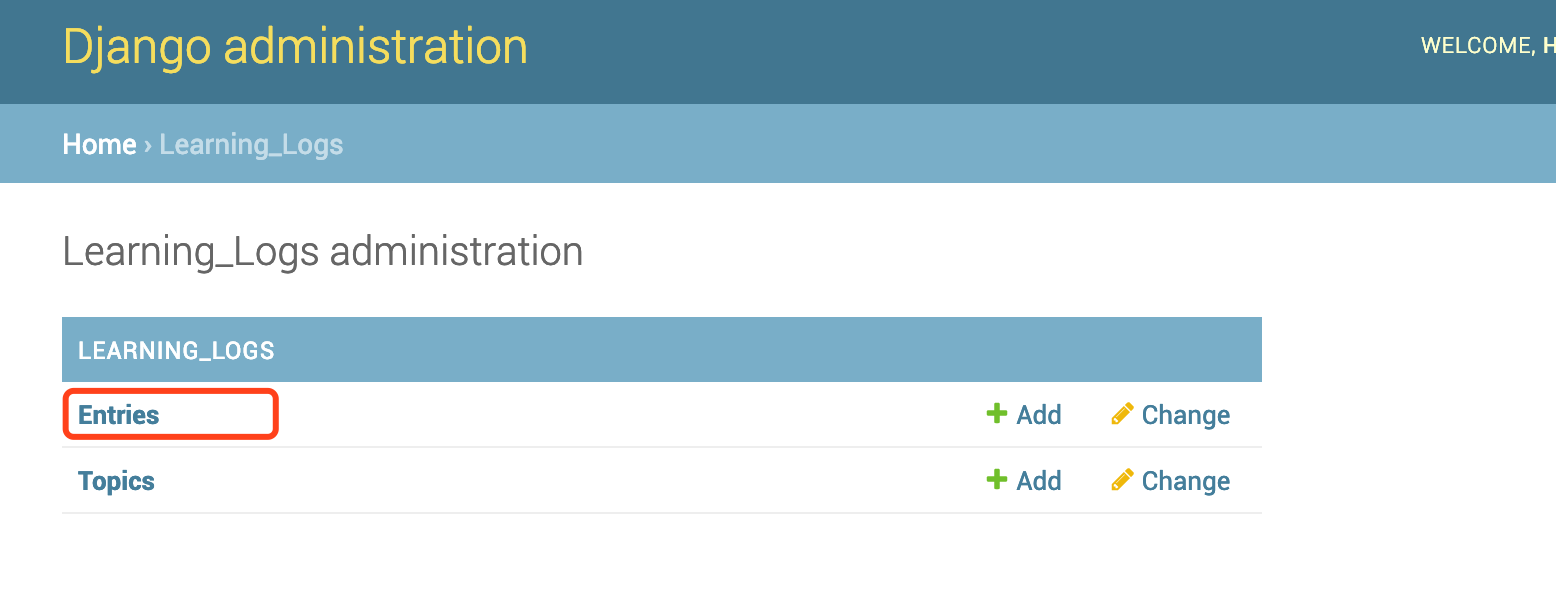The height and width of the screenshot is (592, 1556).
Task: Open the LEARNING_LOGS module header link
Action: coord(176,351)
